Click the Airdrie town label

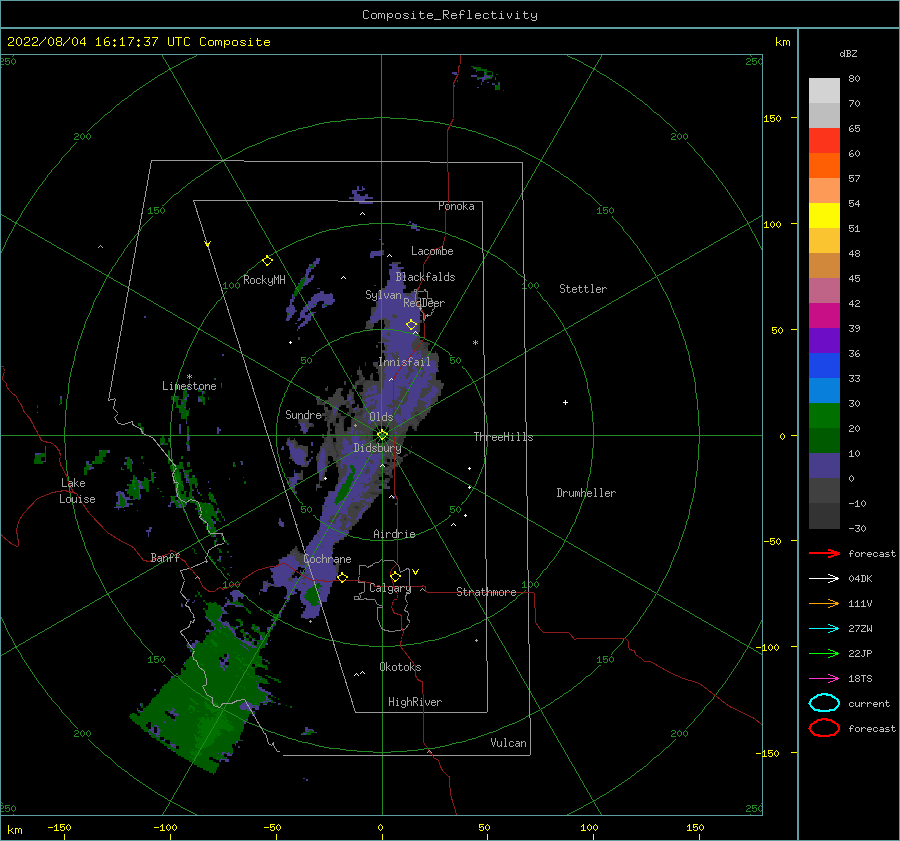pyautogui.click(x=394, y=534)
